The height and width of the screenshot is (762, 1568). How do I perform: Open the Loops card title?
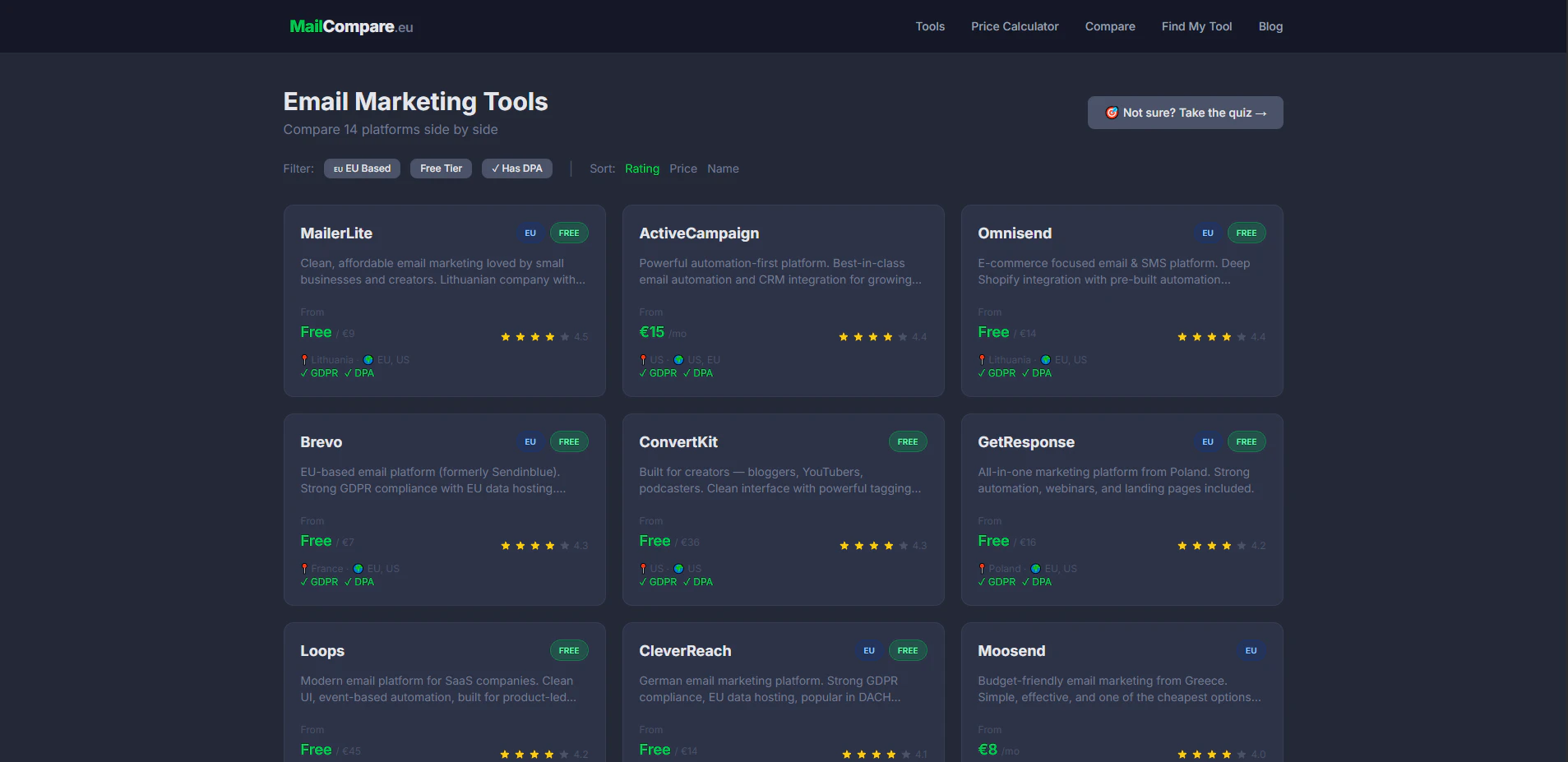[322, 651]
